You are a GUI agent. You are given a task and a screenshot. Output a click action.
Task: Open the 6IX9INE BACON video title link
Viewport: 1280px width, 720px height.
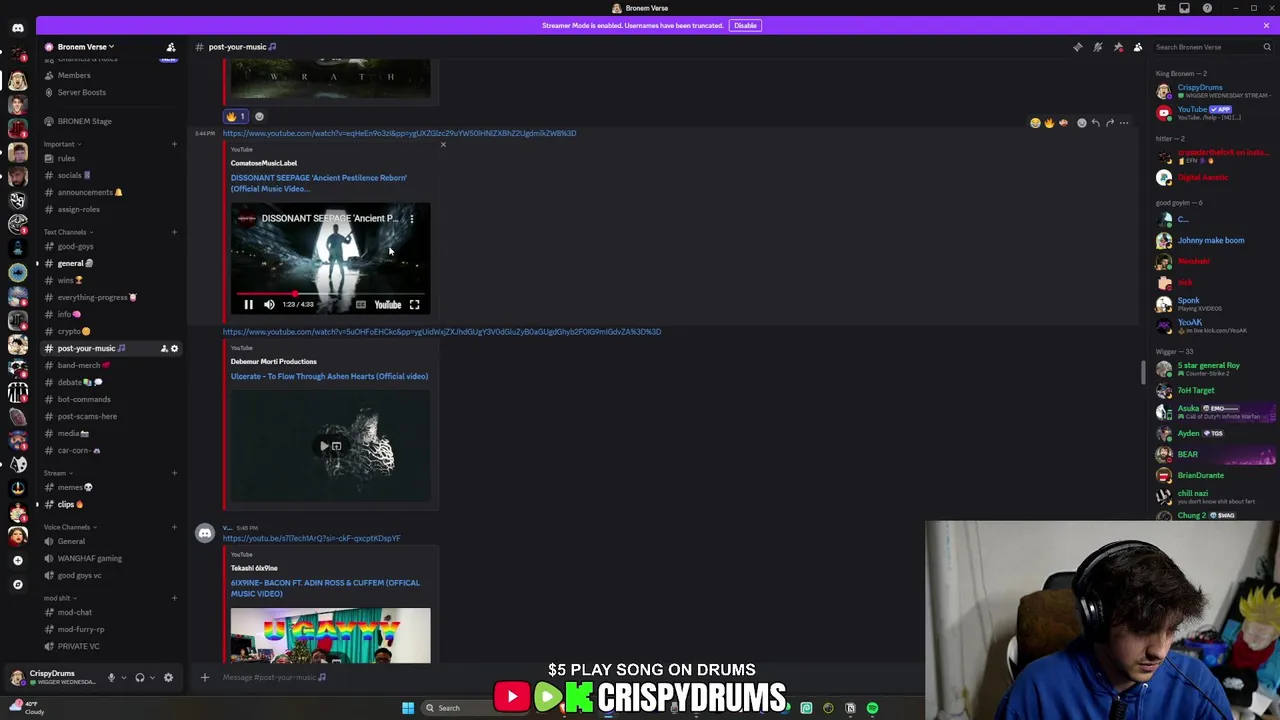point(325,588)
